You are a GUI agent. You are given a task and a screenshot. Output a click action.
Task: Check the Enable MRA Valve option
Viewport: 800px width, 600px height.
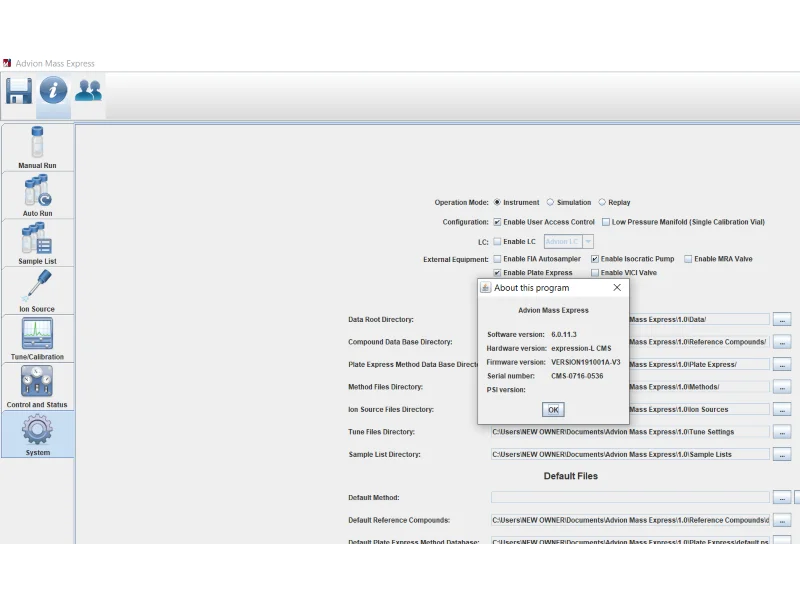click(x=688, y=259)
